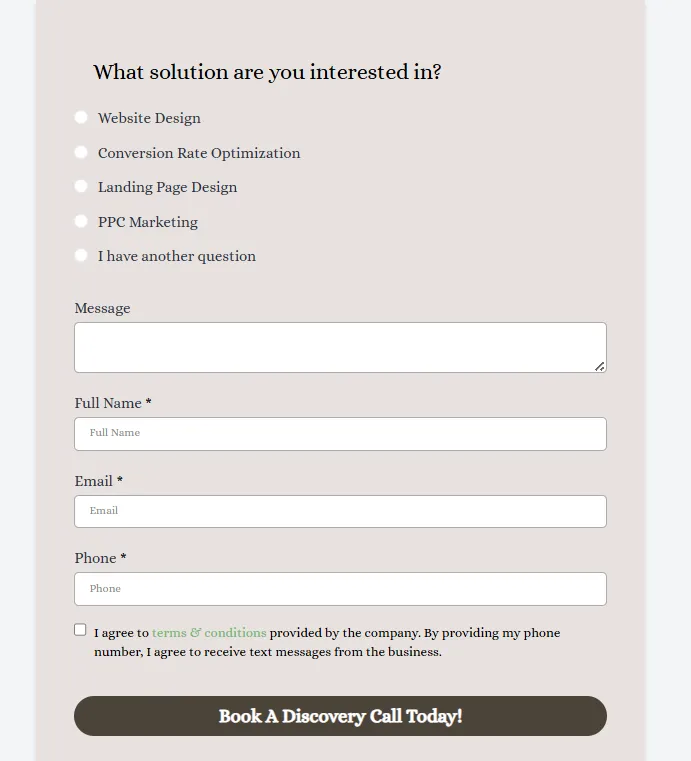
Task: Click the Message box resize handle
Action: [600, 367]
